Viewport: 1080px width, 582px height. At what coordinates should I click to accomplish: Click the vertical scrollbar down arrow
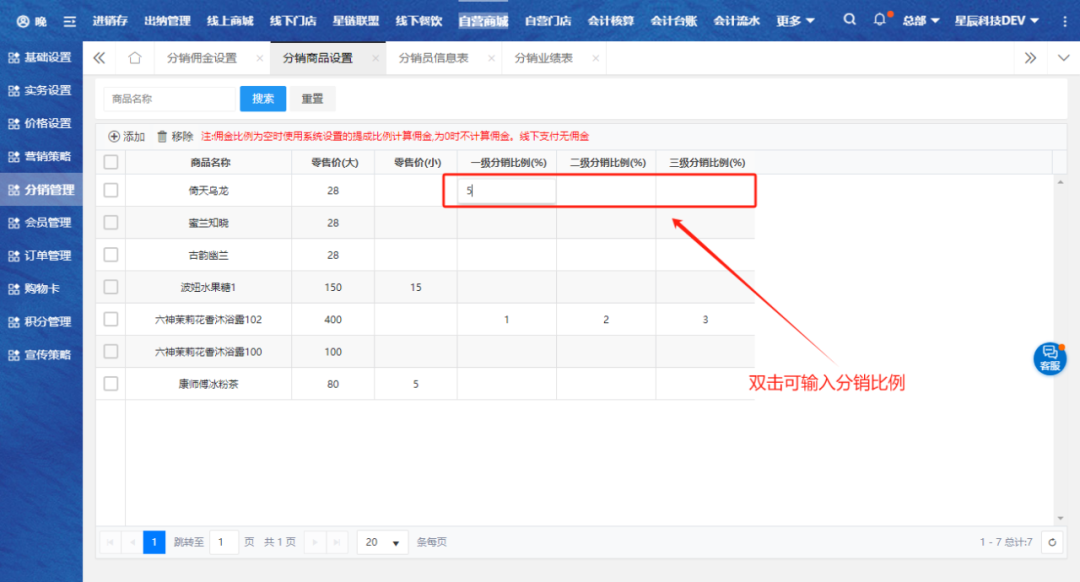point(1060,518)
